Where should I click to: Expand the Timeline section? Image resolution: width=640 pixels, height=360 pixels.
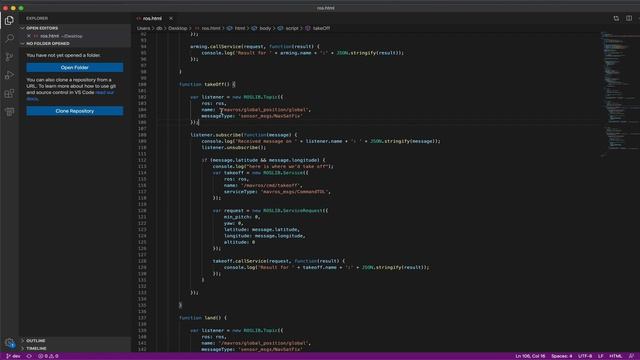pyautogui.click(x=36, y=349)
